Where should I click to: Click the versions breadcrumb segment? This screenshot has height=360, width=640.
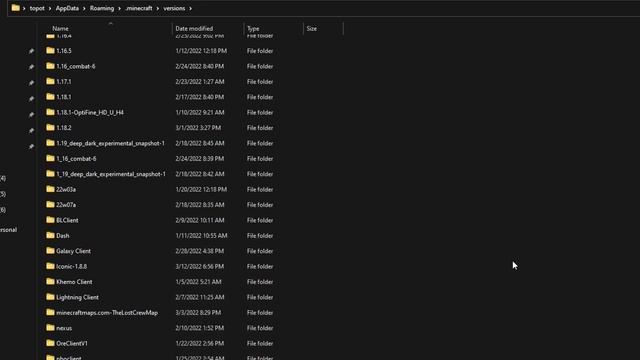click(174, 8)
